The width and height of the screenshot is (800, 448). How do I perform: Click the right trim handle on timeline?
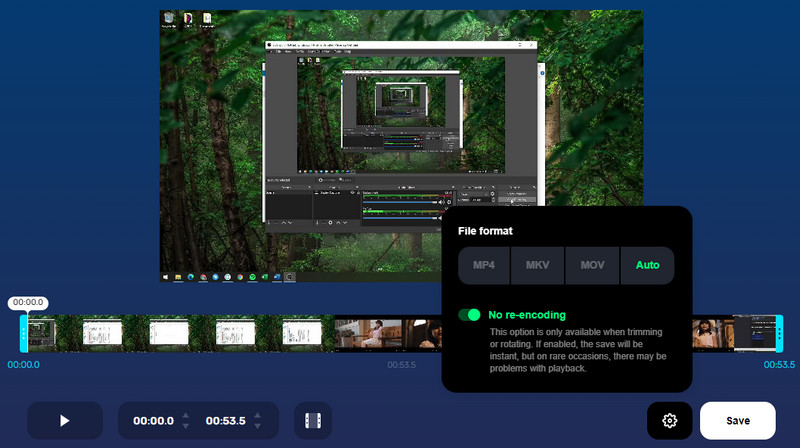(x=779, y=333)
